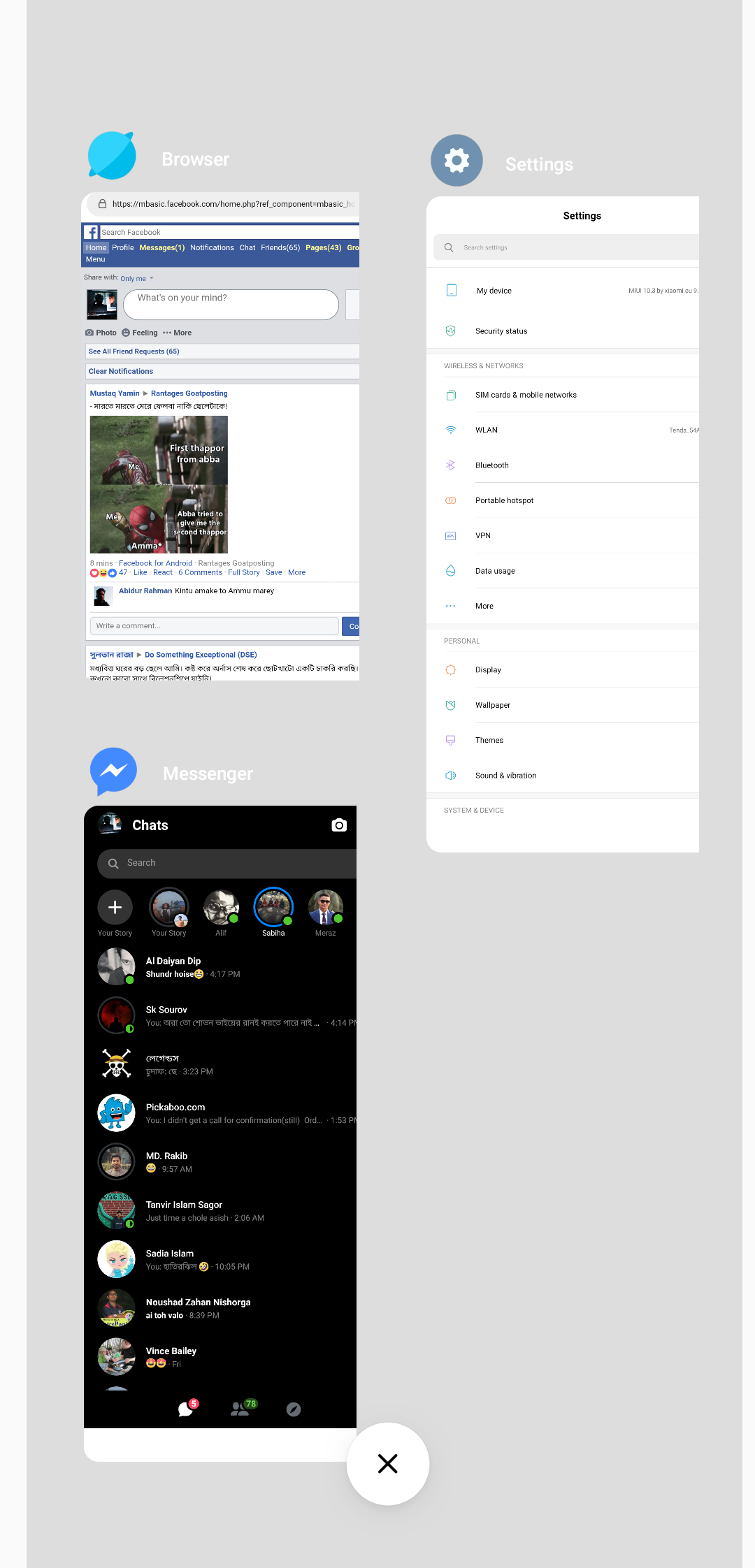Screen dimensions: 755x1568
Task: Click the Write a comment field
Action: 215,626
